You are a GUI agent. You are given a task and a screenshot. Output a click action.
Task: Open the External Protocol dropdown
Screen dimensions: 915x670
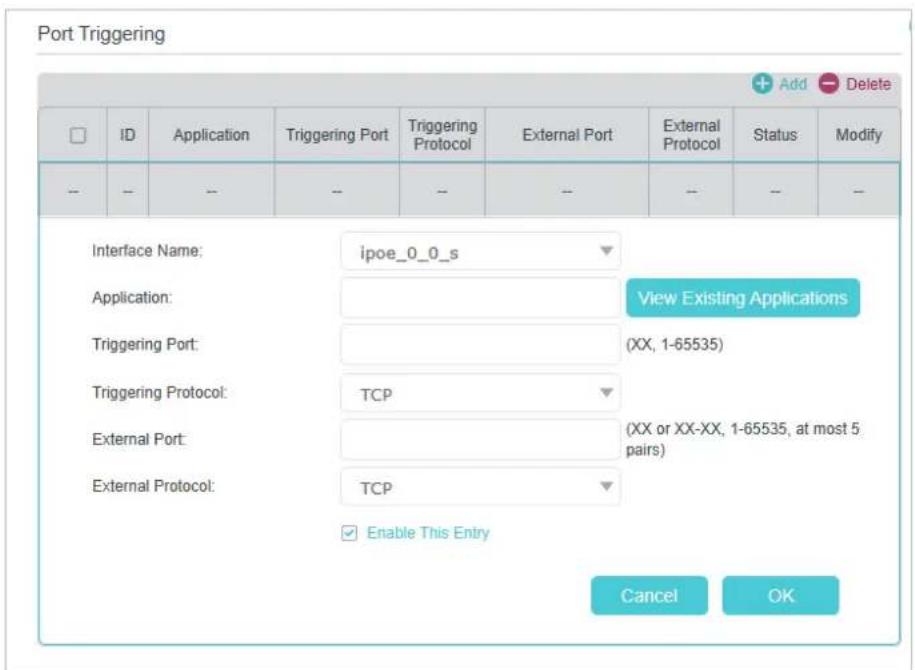click(480, 487)
